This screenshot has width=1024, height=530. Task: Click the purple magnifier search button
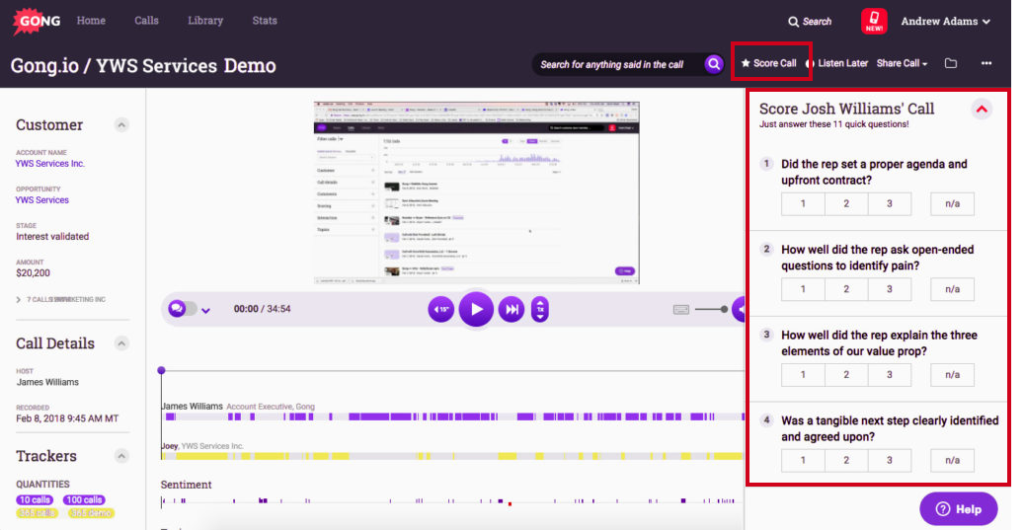click(x=714, y=64)
